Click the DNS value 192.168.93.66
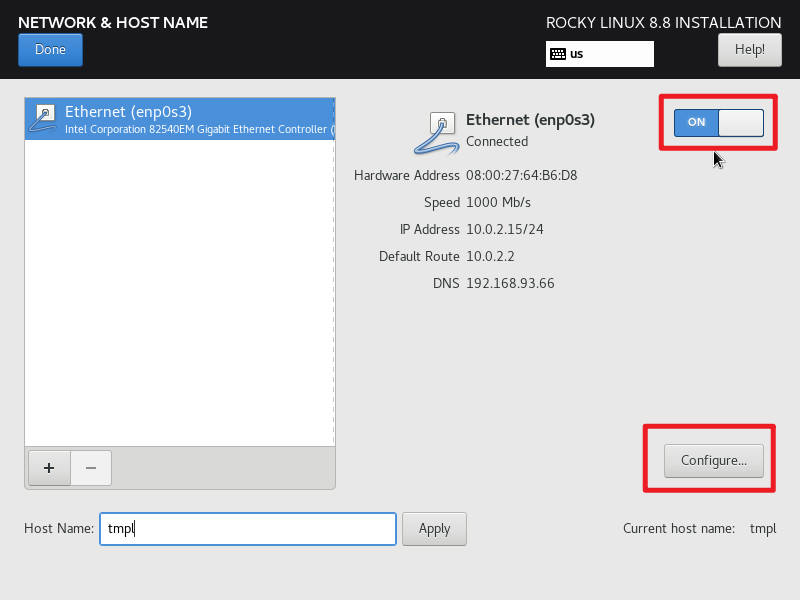Screen dimensions: 800x600 tap(510, 284)
